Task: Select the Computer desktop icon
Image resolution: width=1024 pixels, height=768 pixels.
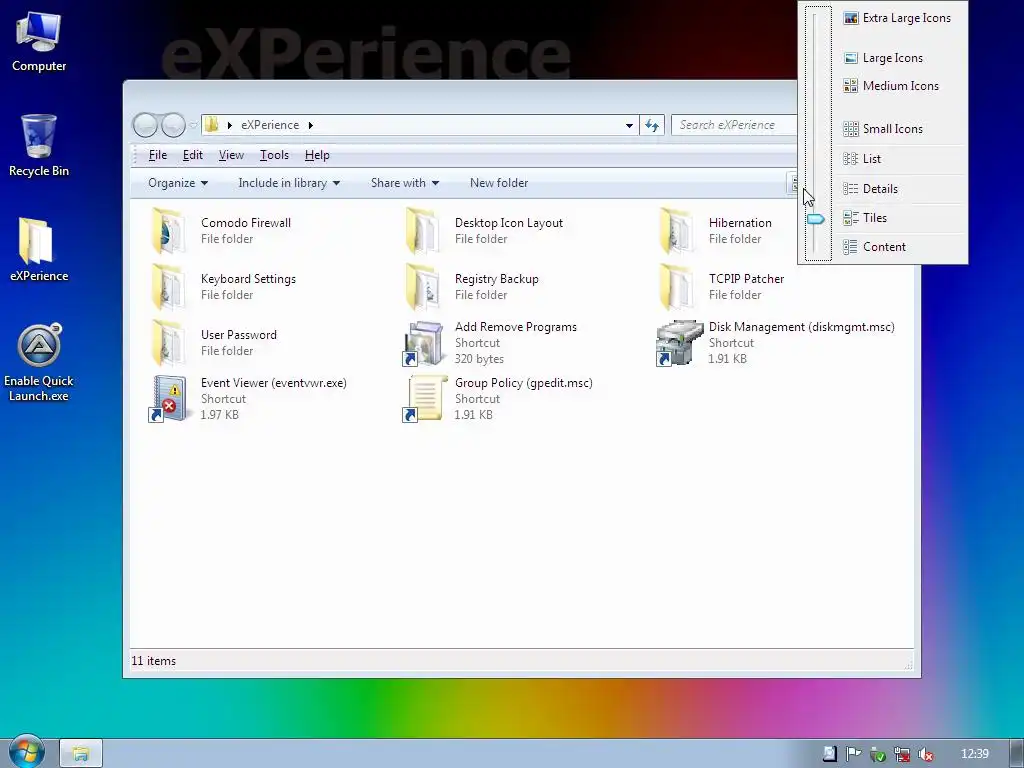Action: [x=39, y=33]
